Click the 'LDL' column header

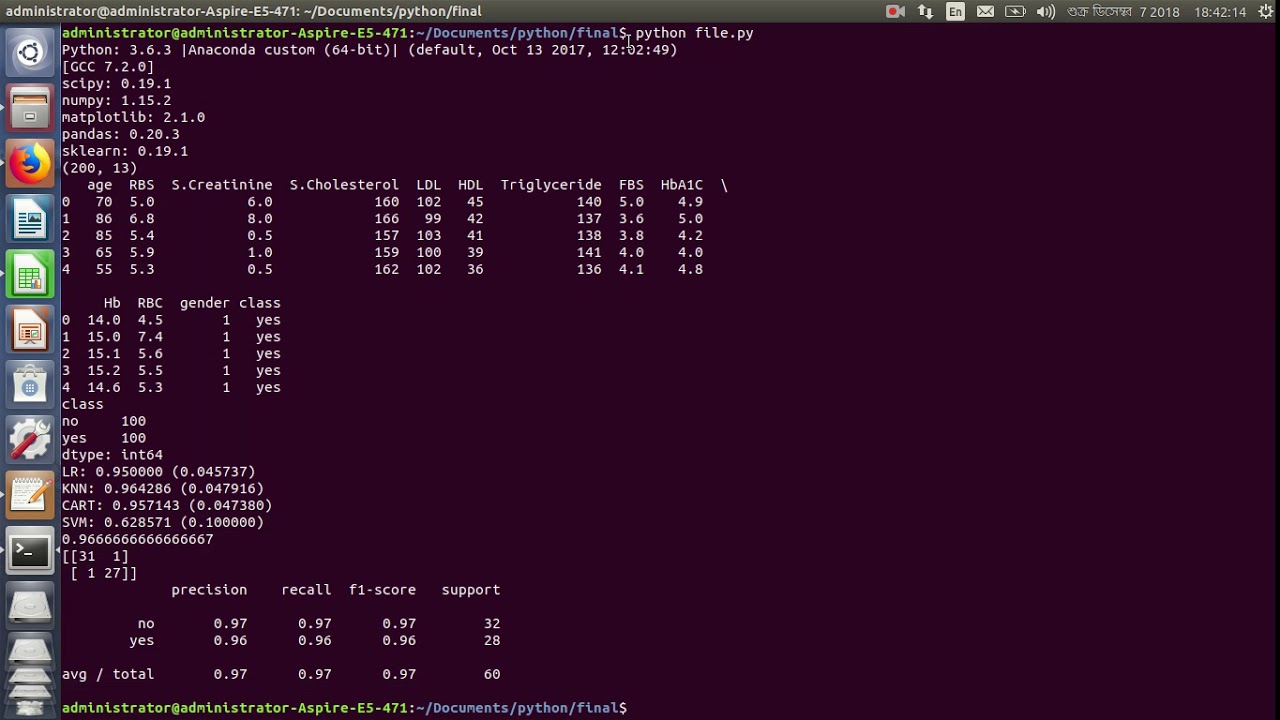click(x=428, y=185)
